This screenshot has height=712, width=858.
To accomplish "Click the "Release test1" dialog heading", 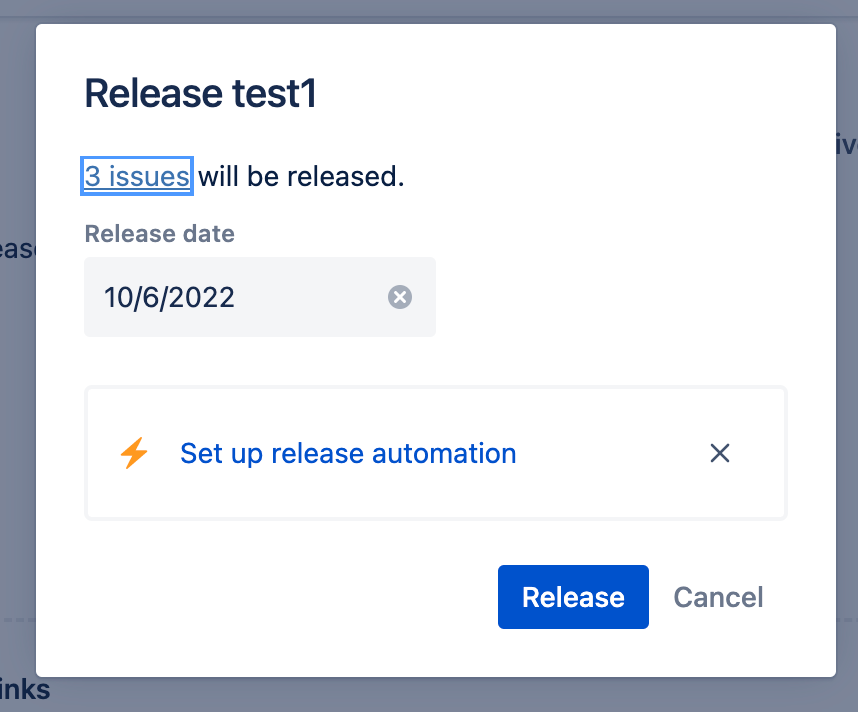I will point(200,94).
